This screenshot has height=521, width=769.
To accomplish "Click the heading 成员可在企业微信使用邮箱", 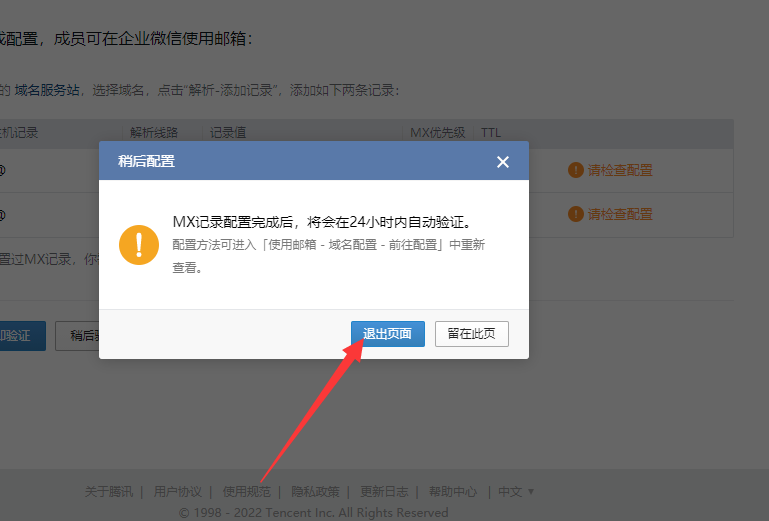I will (153, 38).
